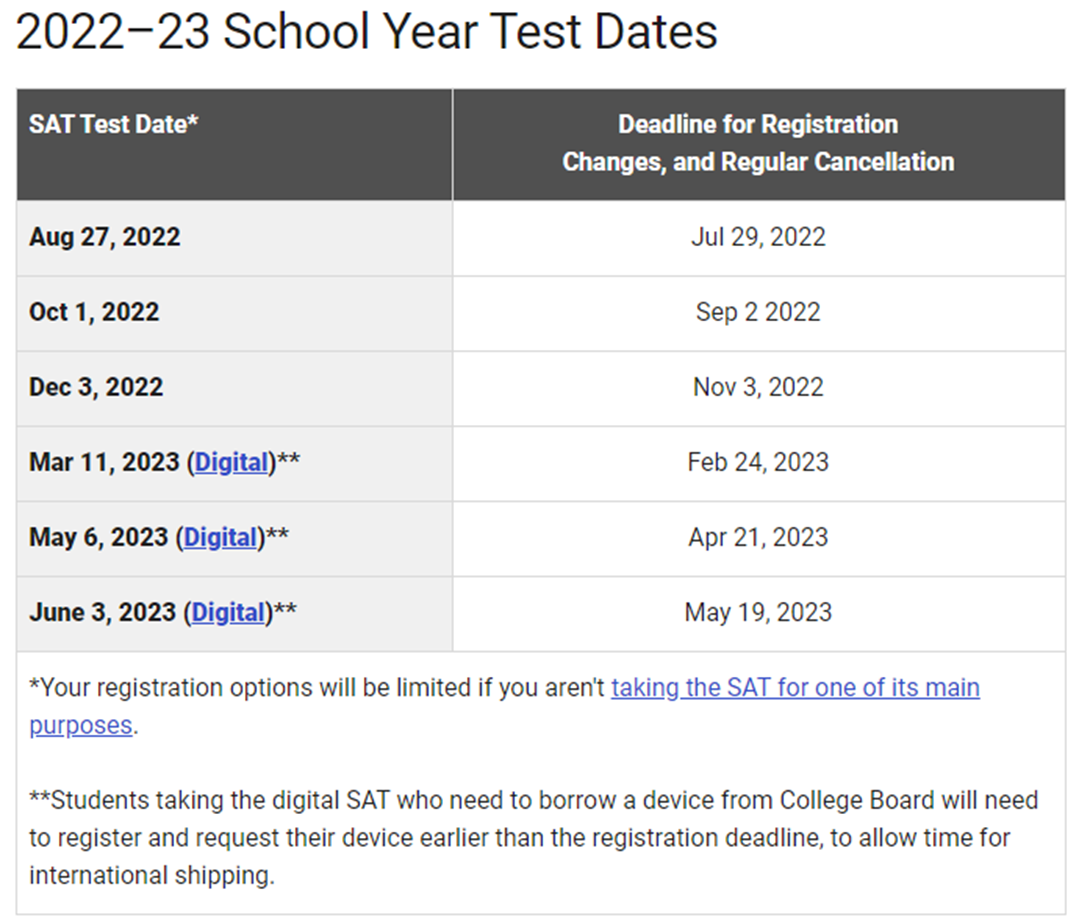Click the Sep 2 2022 deadline cell
Screen dimensions: 1079x923
[758, 313]
